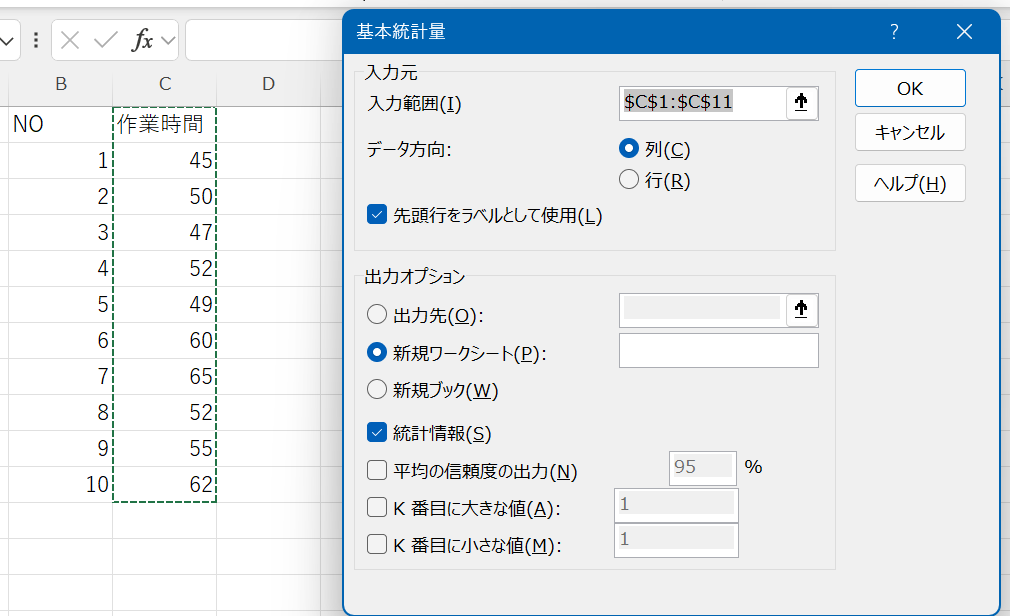Click the キャンセル button
The height and width of the screenshot is (616, 1010).
[x=909, y=132]
